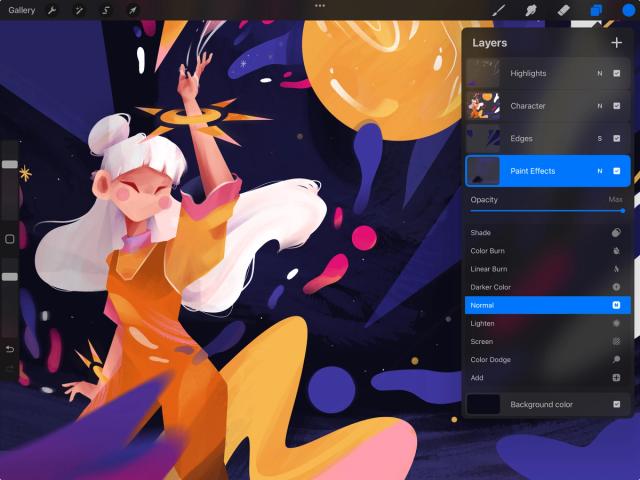Click the Darker Color icon

click(x=616, y=287)
